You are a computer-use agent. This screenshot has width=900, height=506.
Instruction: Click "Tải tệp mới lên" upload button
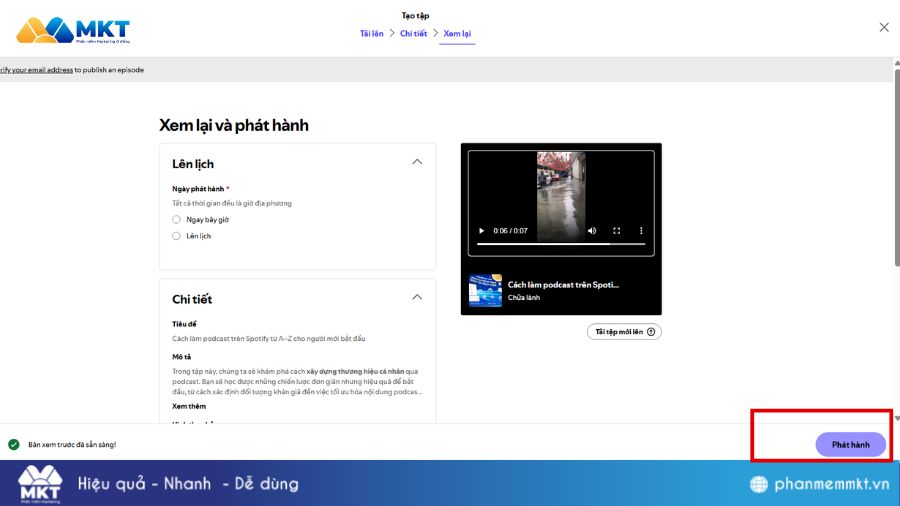click(624, 331)
